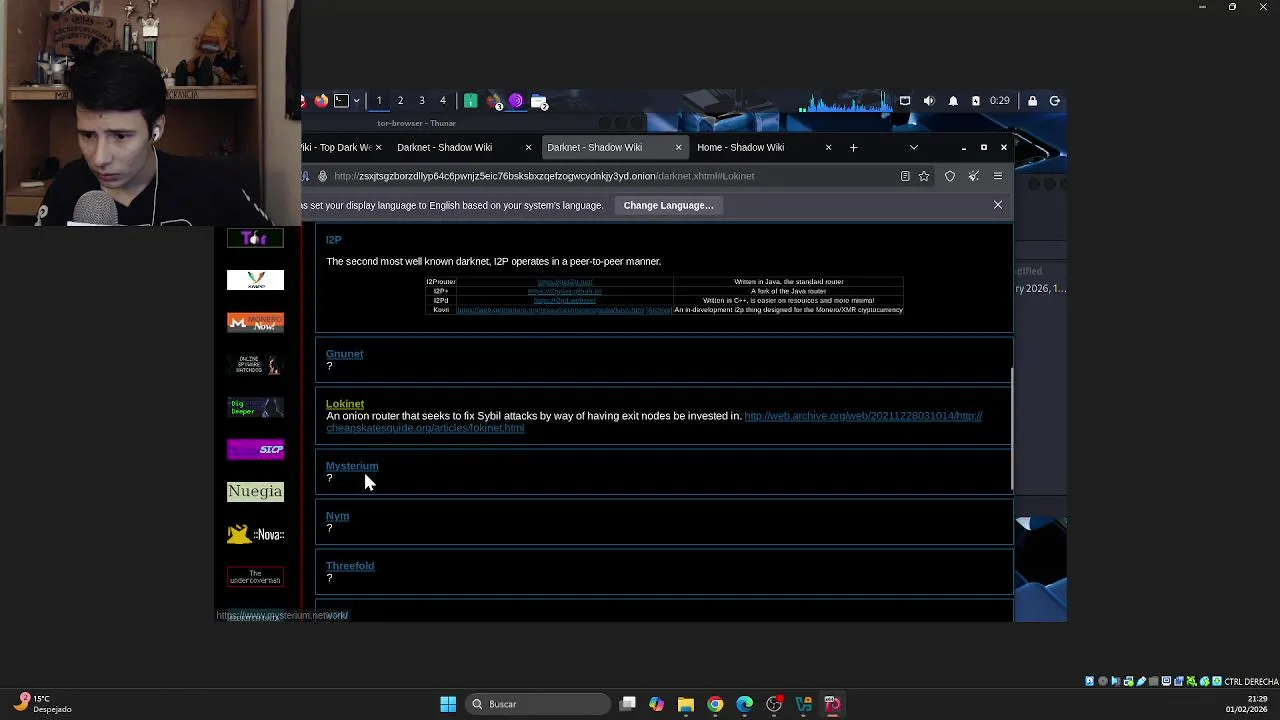This screenshot has width=1280, height=720.
Task: Open Microsoft Edge from the taskbar
Action: [745, 704]
